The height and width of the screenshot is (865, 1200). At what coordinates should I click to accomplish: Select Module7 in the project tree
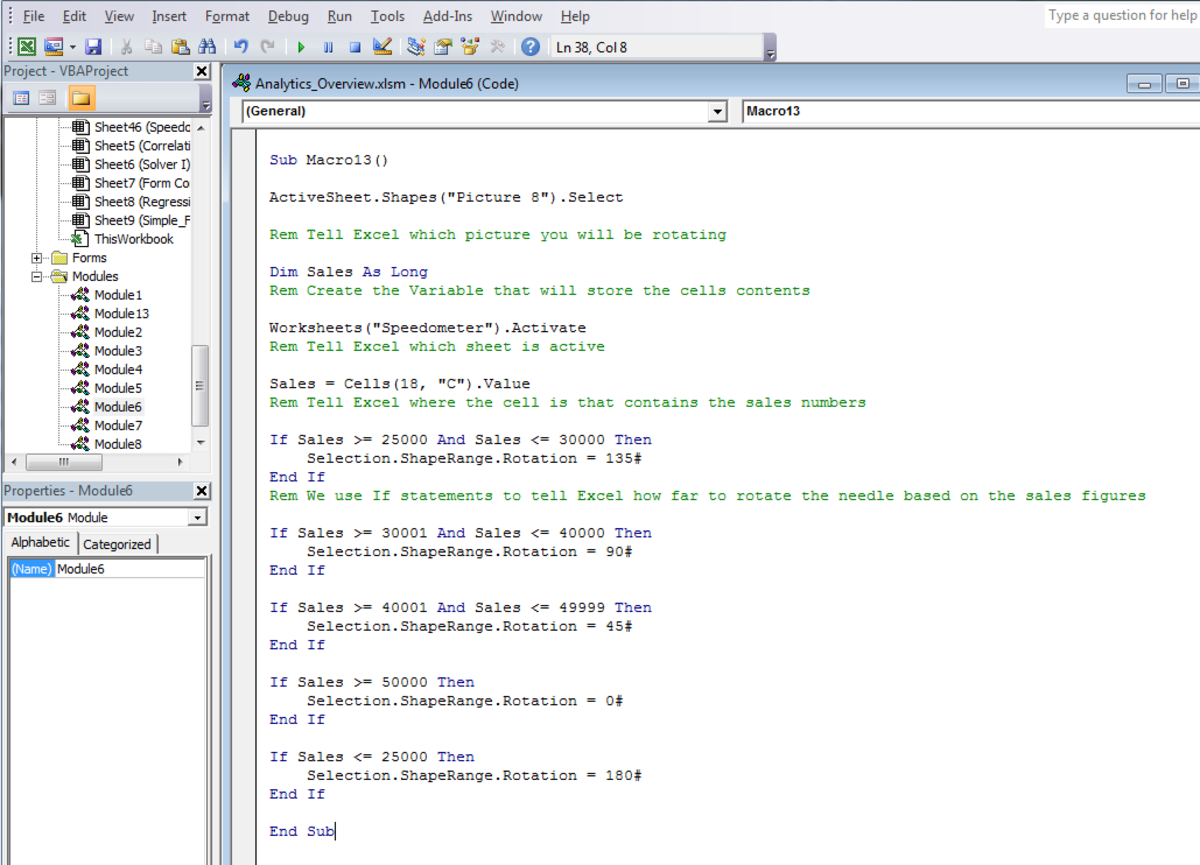[118, 426]
